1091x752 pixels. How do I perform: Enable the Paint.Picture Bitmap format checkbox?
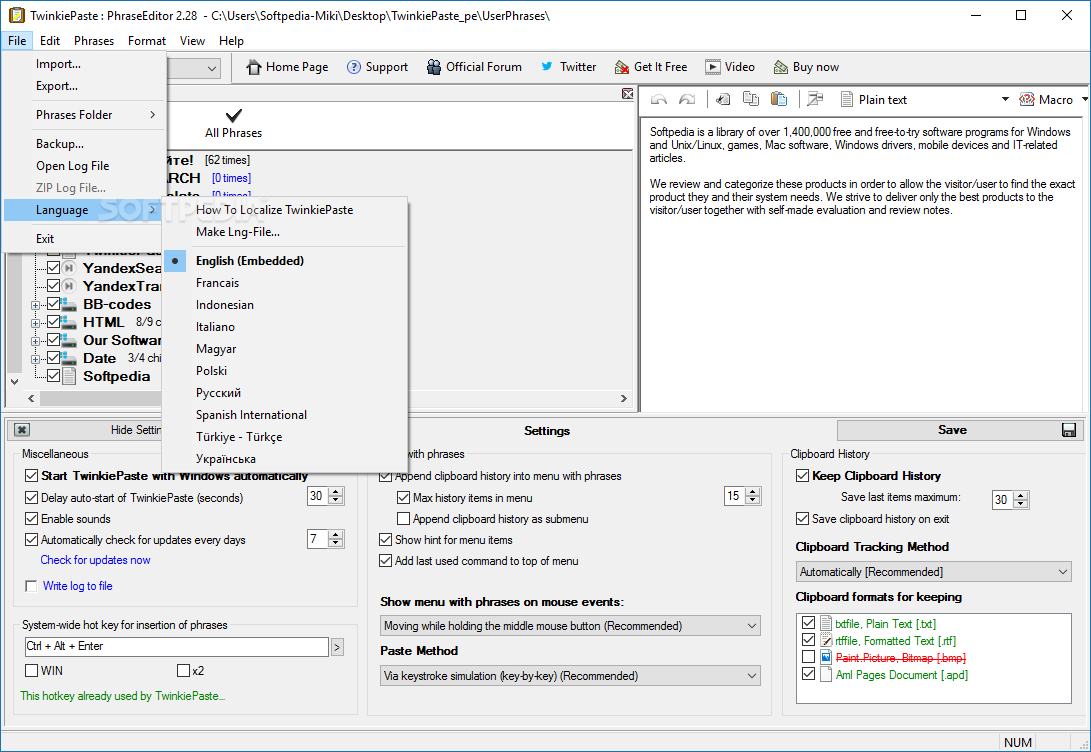point(808,657)
